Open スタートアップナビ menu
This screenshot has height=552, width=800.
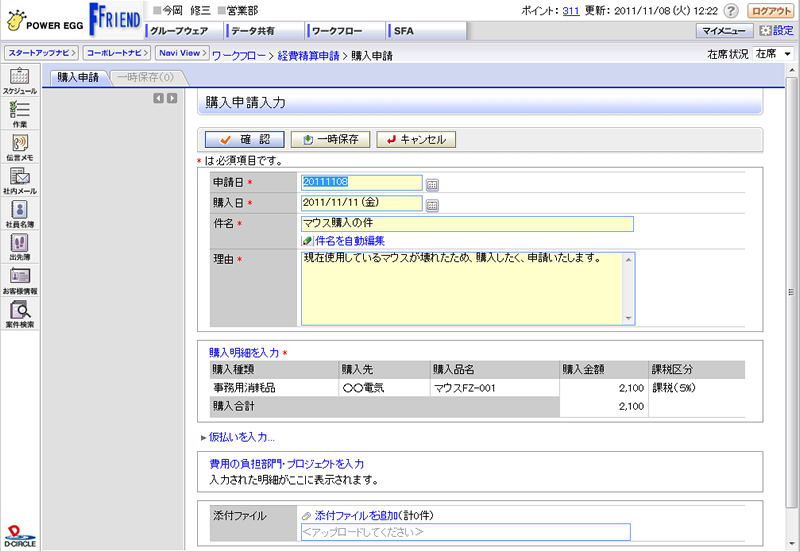click(41, 53)
